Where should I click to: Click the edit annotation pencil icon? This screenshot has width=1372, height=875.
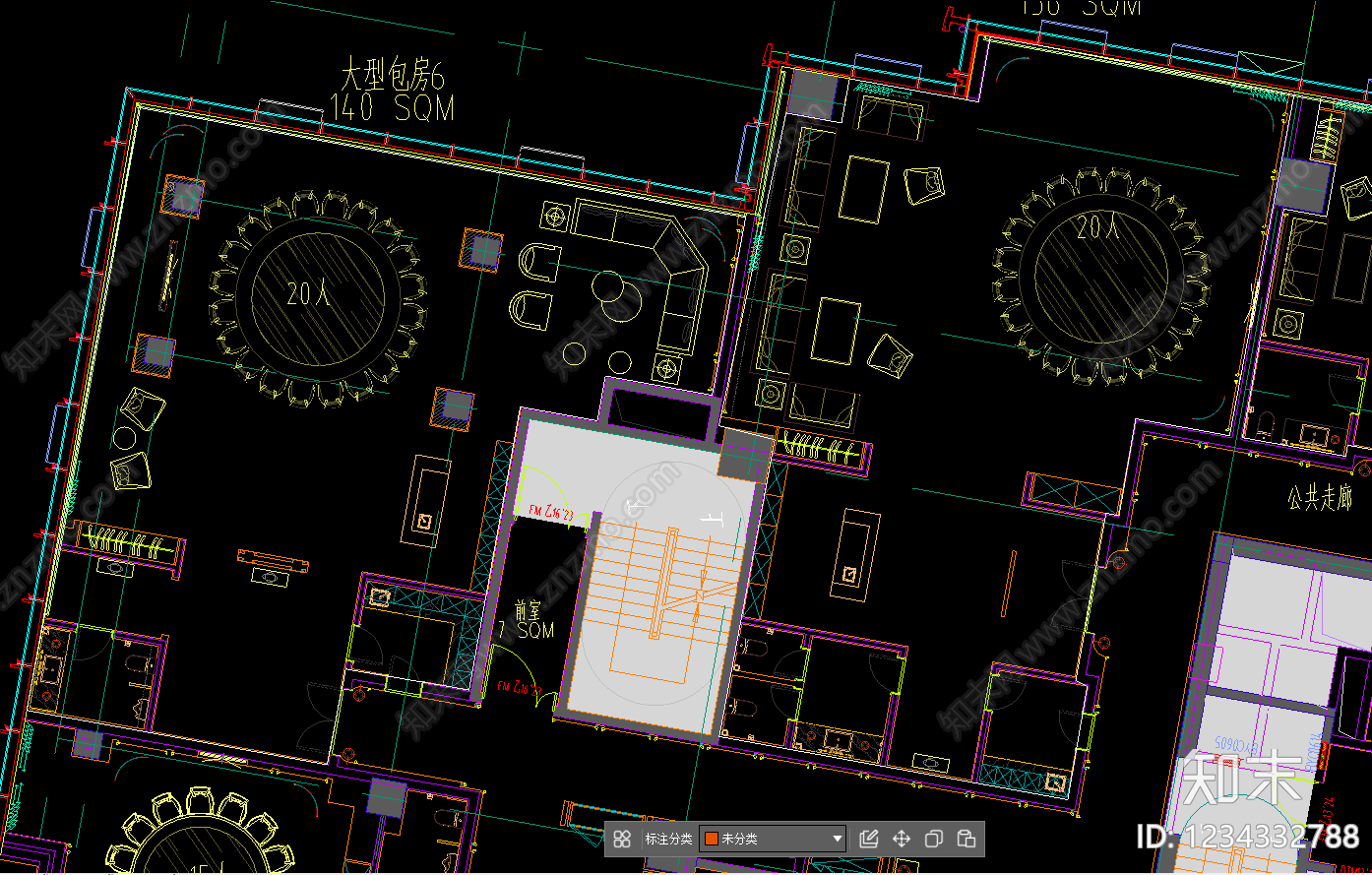point(868,839)
